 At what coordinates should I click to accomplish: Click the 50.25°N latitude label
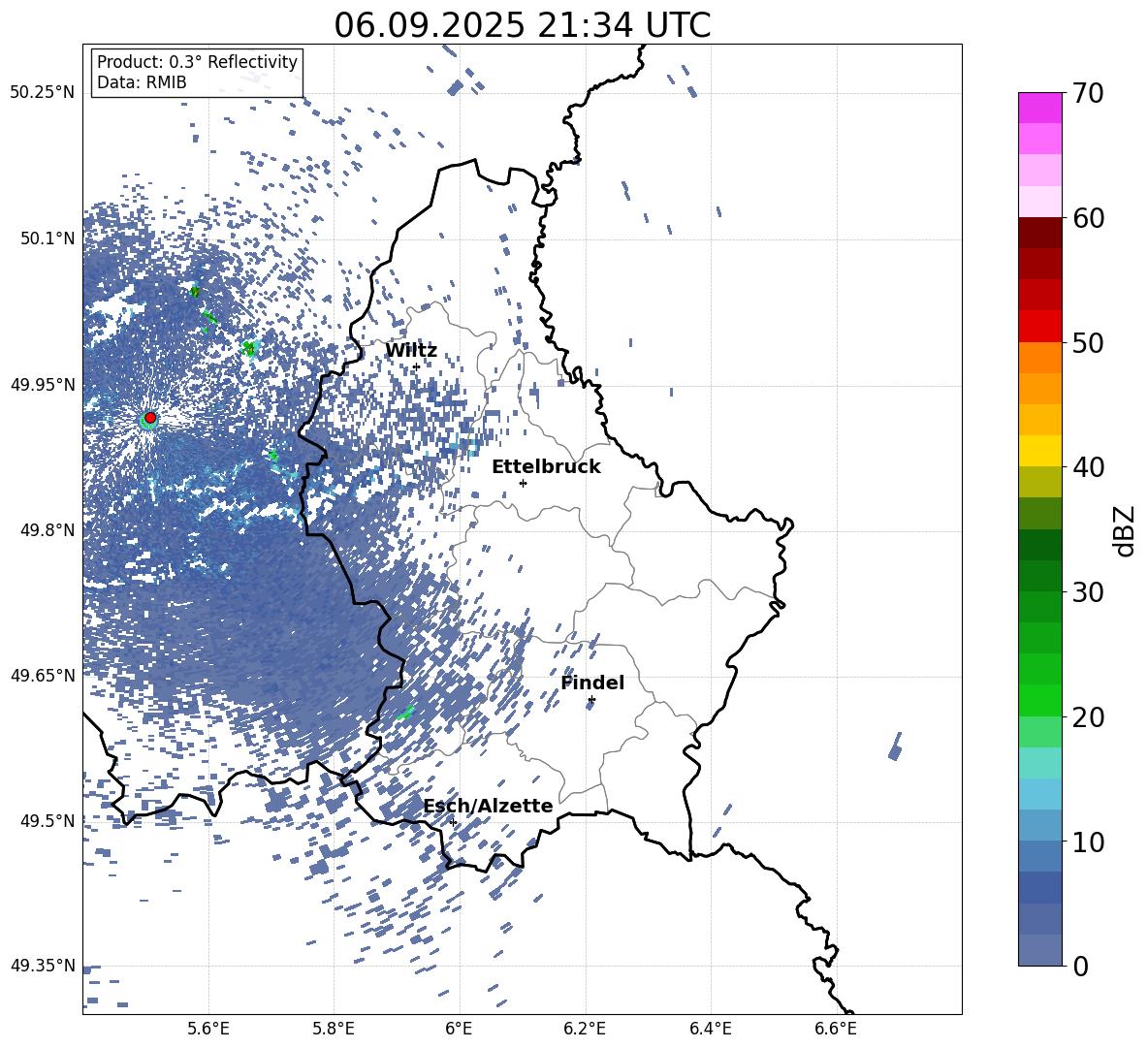pos(43,93)
